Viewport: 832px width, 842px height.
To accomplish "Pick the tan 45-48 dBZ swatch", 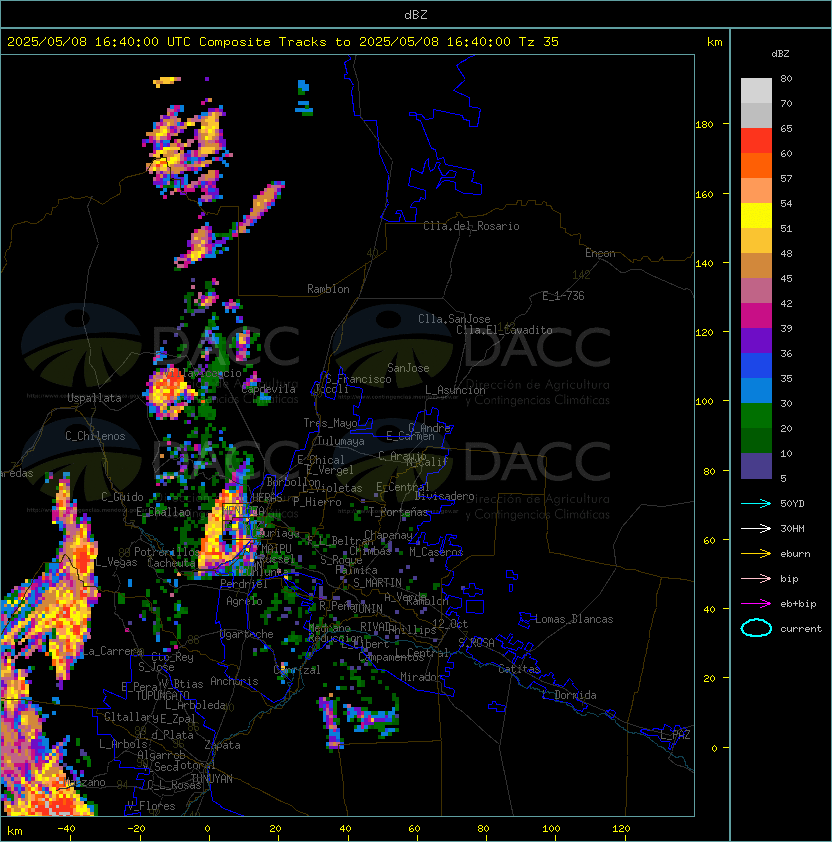I will pyautogui.click(x=756, y=265).
